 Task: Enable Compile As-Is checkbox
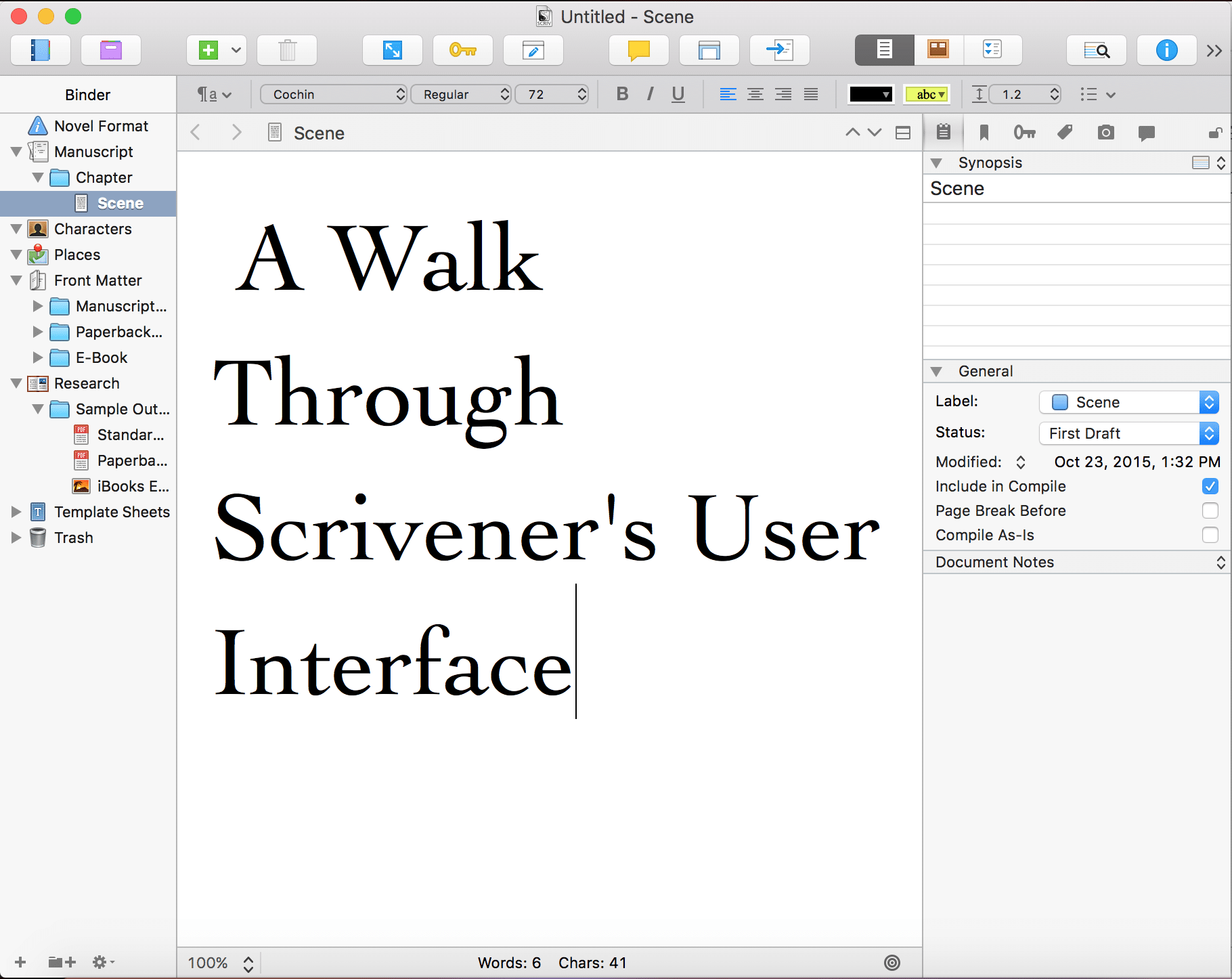(x=1210, y=535)
